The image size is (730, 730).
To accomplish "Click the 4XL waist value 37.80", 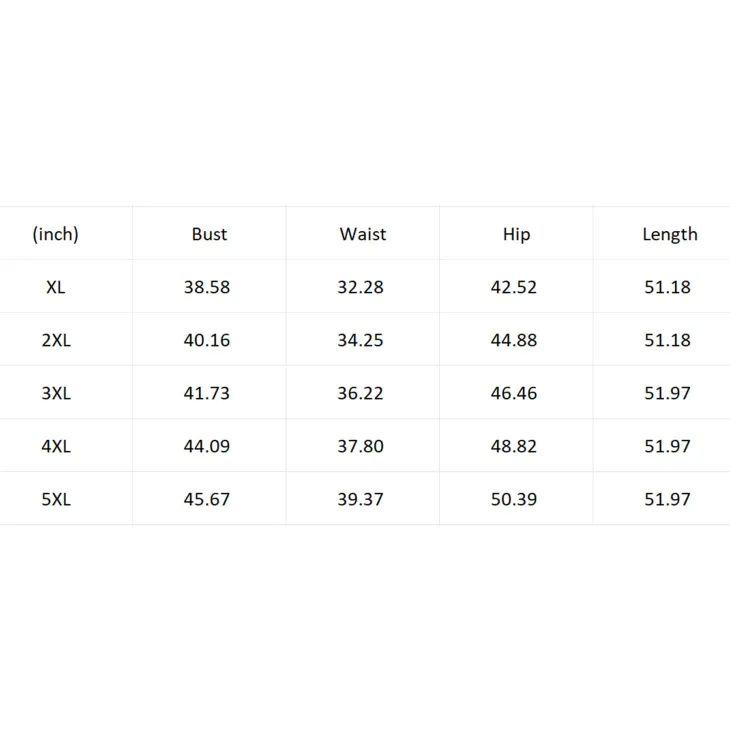I will pyautogui.click(x=360, y=446).
